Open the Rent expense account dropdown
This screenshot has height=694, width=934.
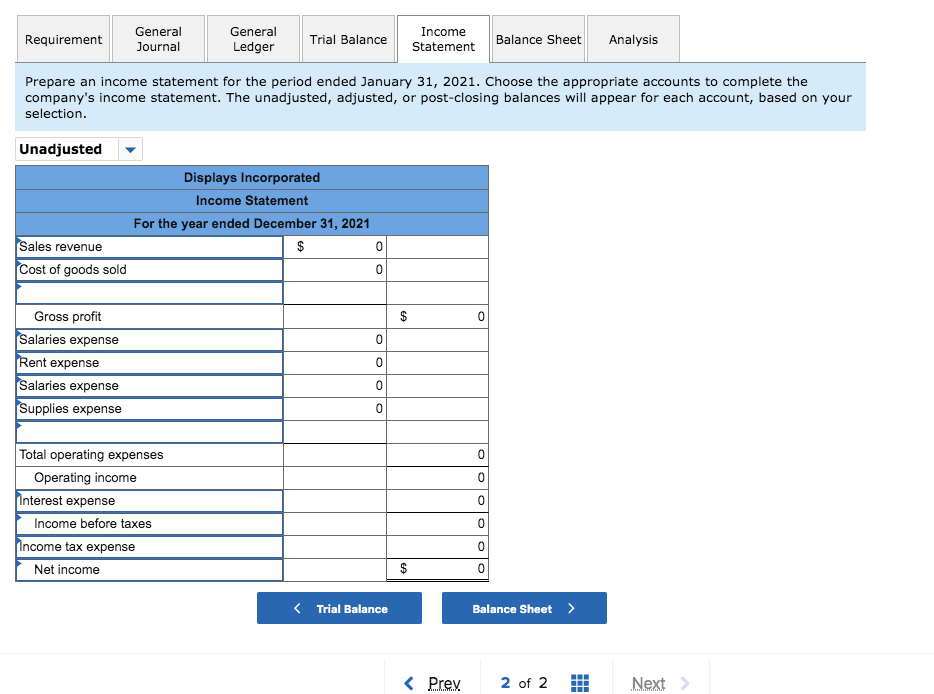pos(150,363)
